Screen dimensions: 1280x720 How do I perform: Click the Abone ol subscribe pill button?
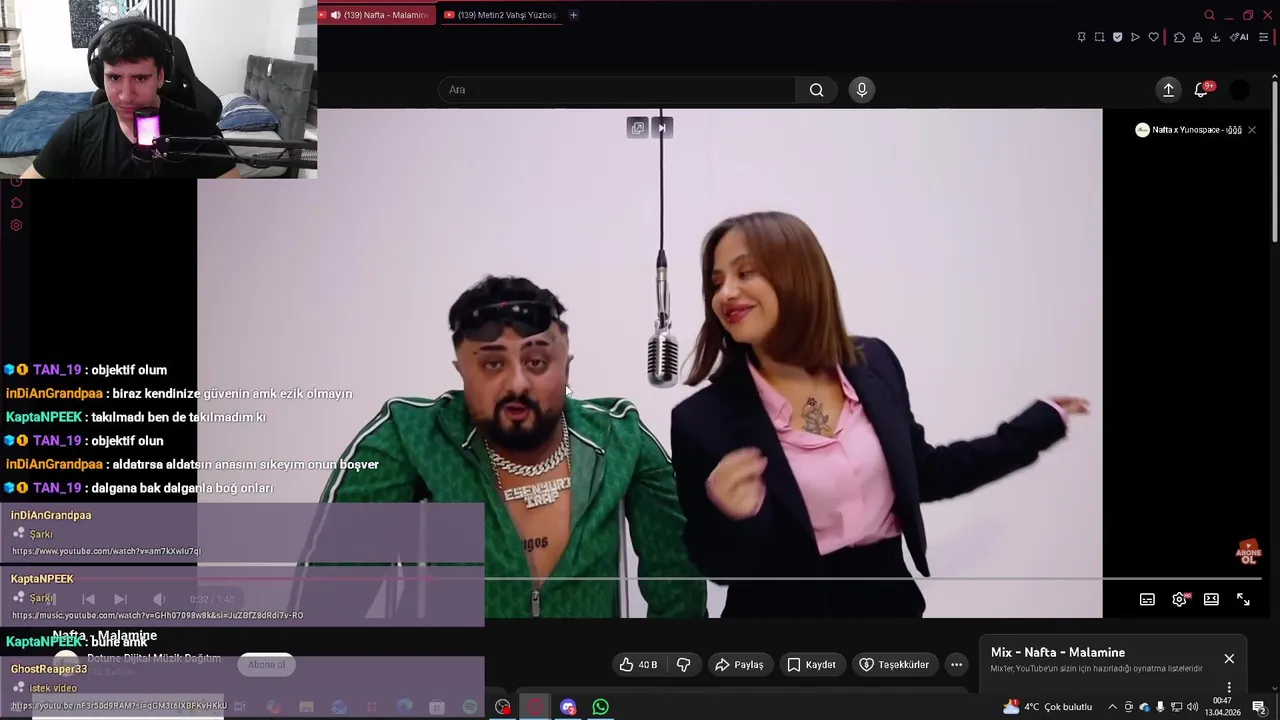pyautogui.click(x=266, y=665)
